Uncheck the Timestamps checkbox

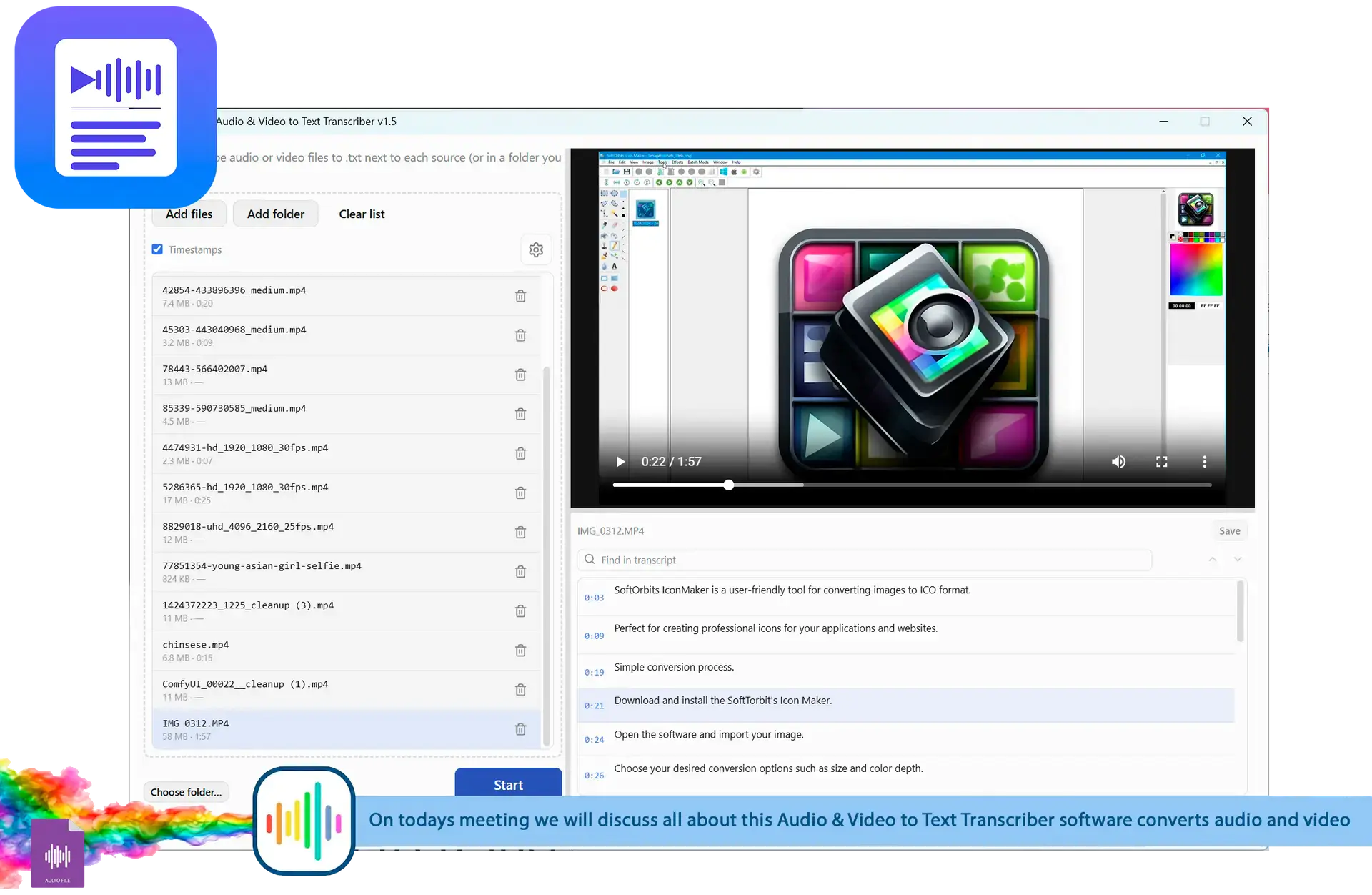pos(157,249)
